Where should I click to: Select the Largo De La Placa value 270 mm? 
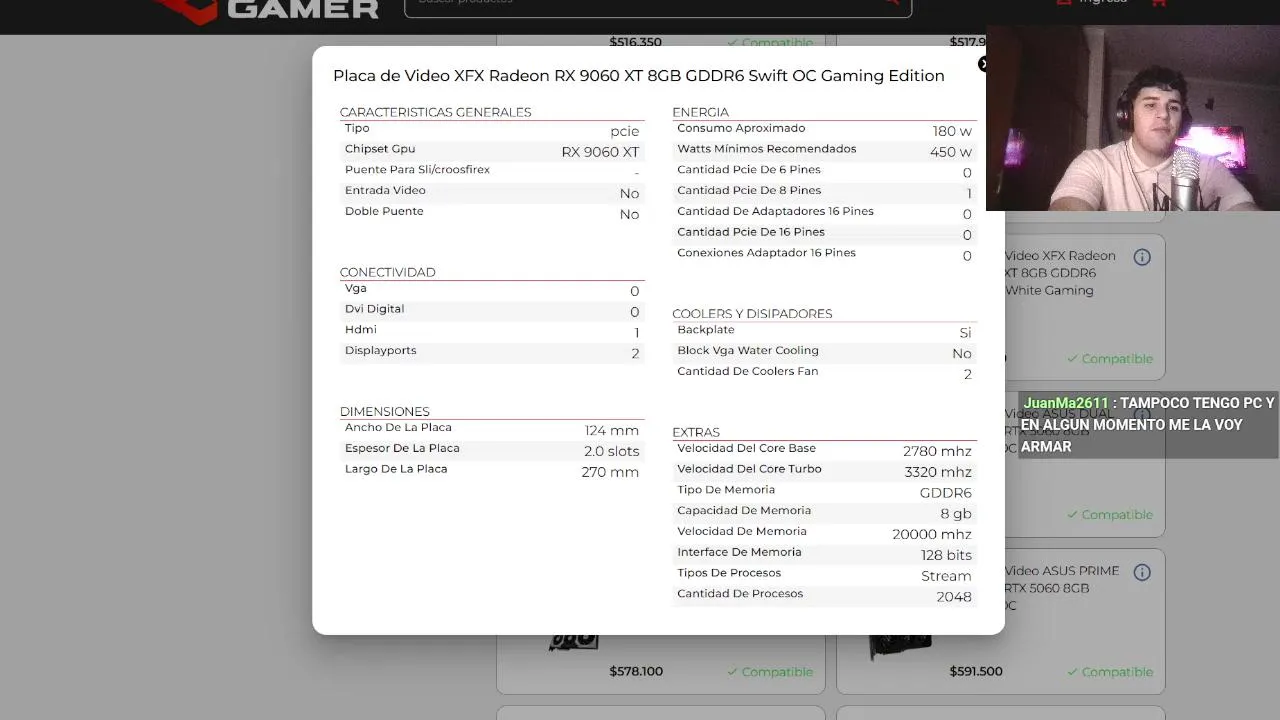(610, 472)
